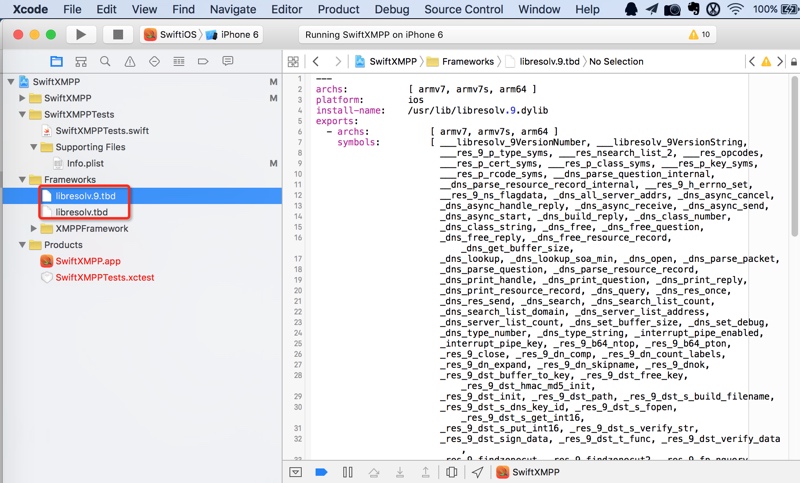Viewport: 800px width, 483px height.
Task: Click the jump bar warning icon
Action: click(766, 62)
